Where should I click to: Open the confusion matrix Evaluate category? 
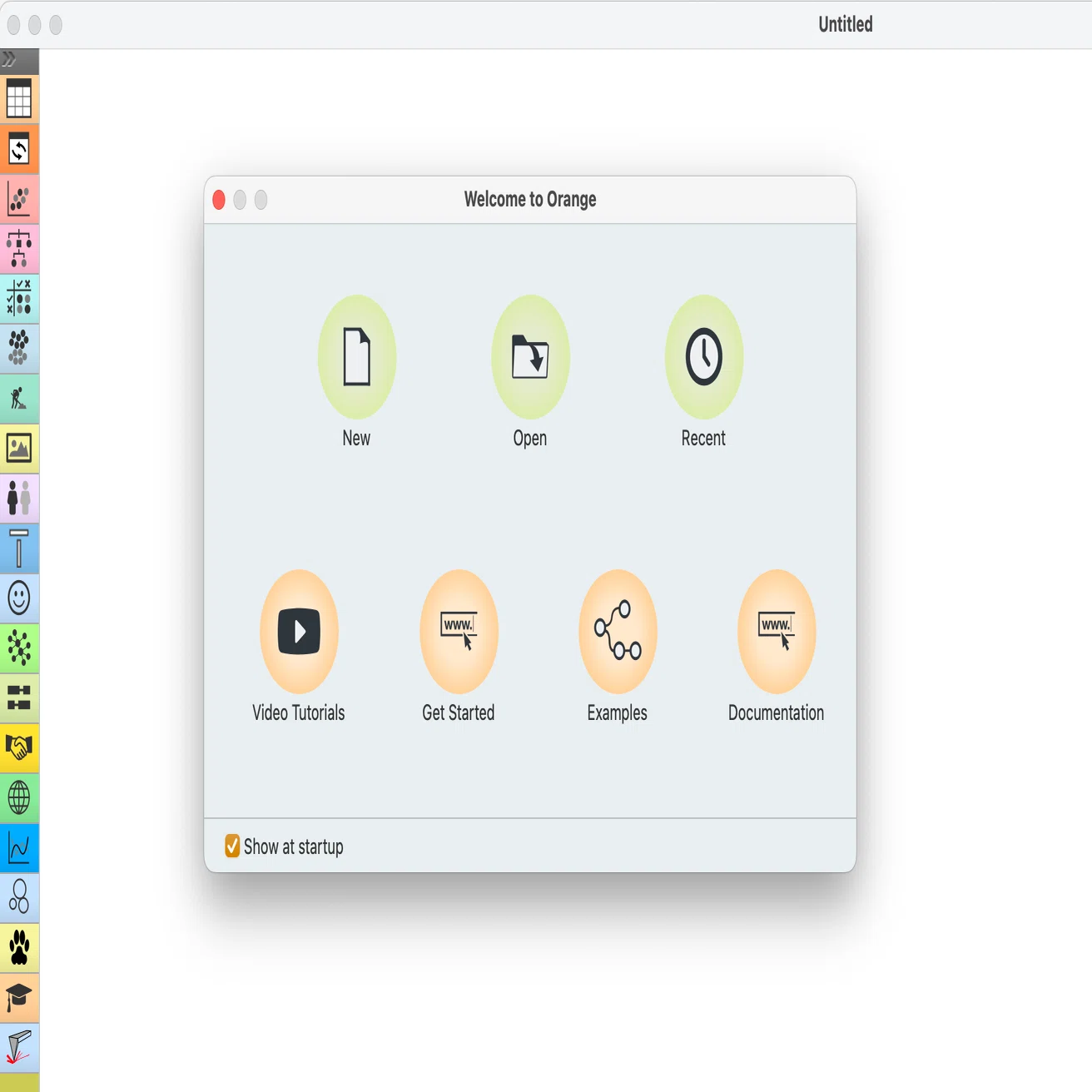pos(19,299)
